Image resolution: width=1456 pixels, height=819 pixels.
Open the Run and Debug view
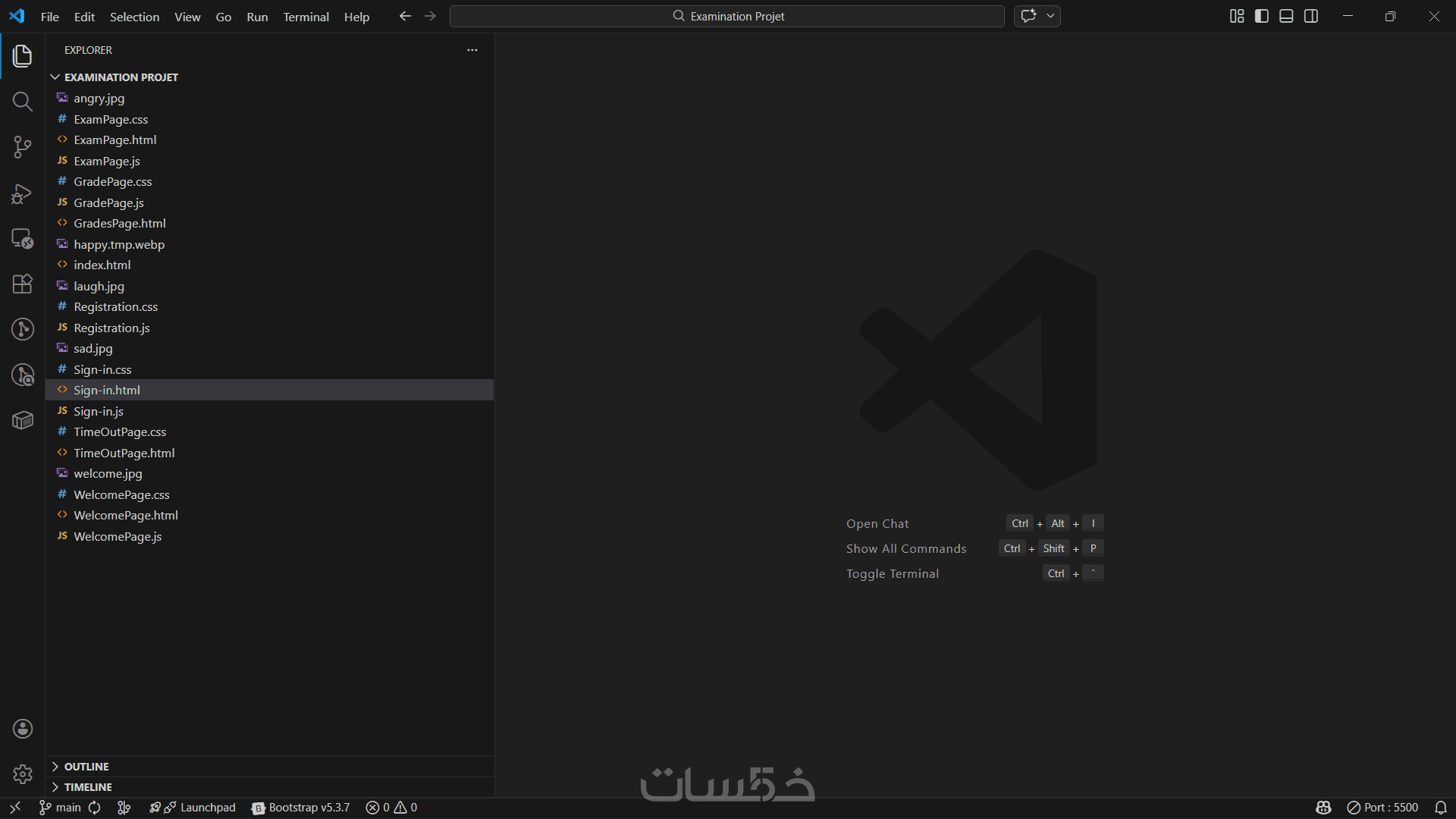point(23,193)
